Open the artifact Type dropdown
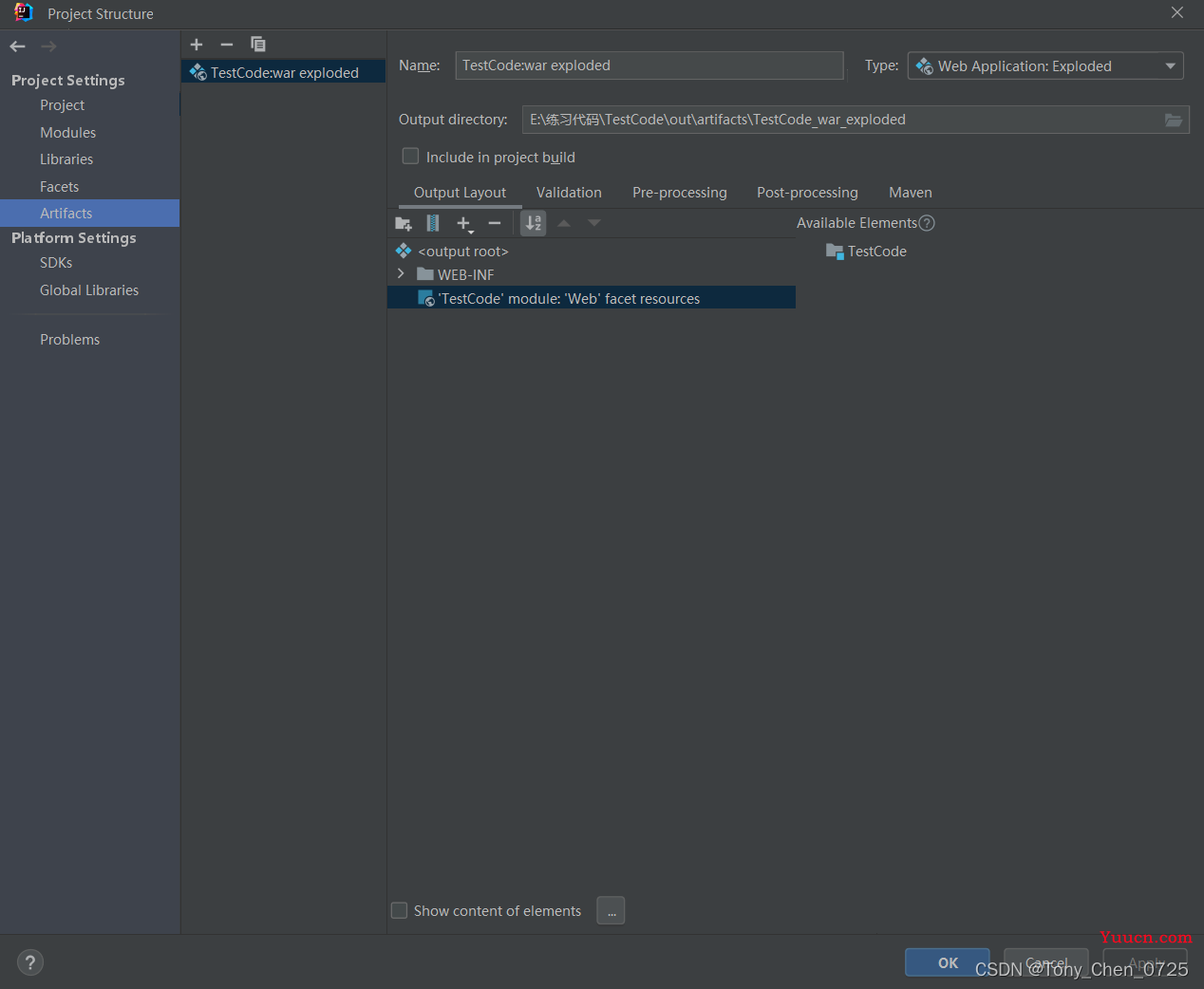Screen dimensions: 1204x989 click(x=1045, y=65)
